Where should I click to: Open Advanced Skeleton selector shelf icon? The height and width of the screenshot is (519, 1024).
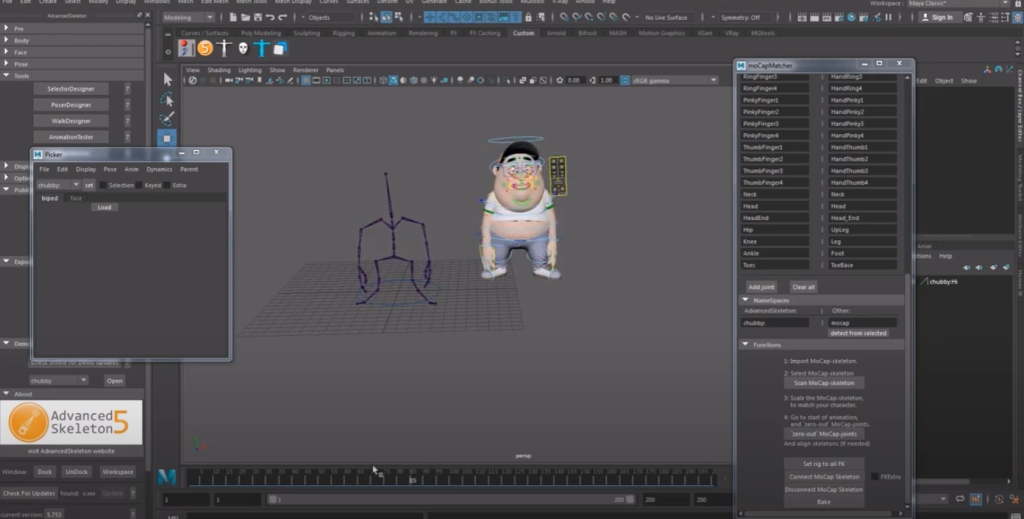coord(186,48)
